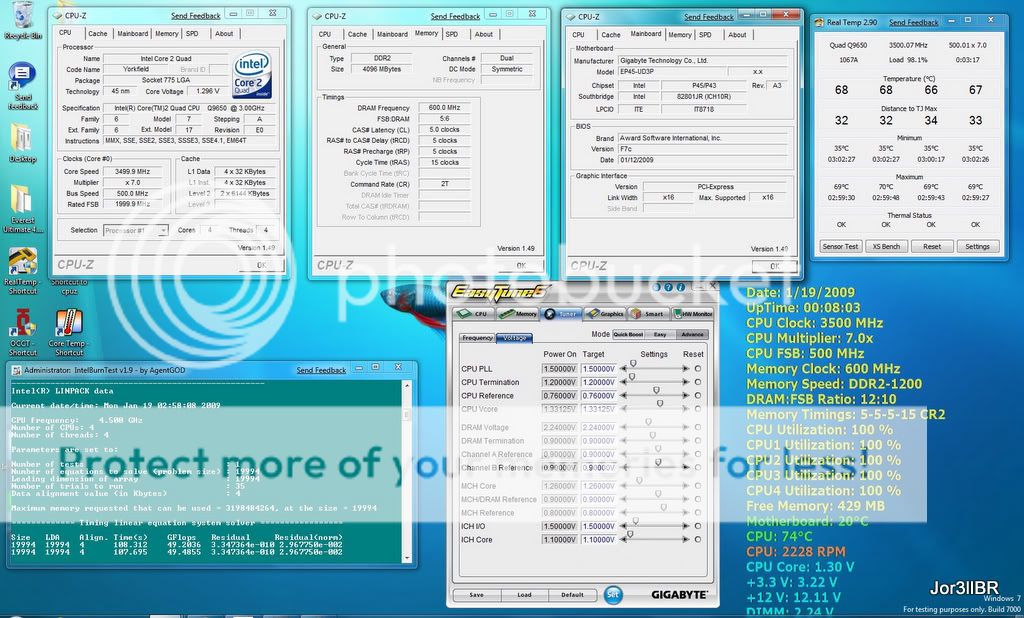This screenshot has width=1024, height=618.
Task: Click the 'Yorkfield' Code Name value
Action: pos(136,69)
